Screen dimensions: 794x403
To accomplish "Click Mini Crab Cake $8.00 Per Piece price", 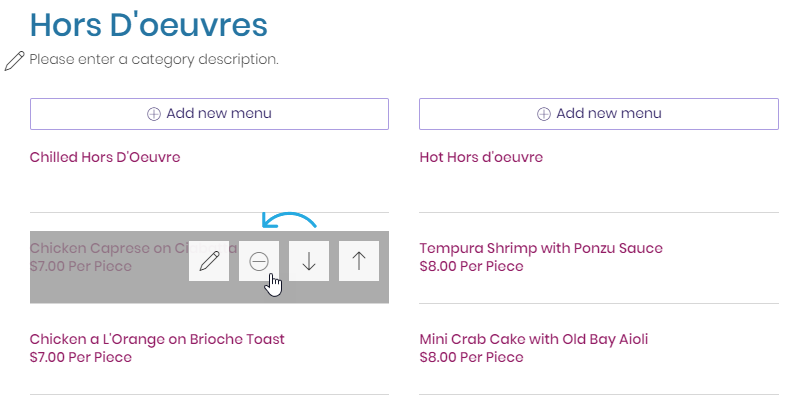I will [x=471, y=357].
